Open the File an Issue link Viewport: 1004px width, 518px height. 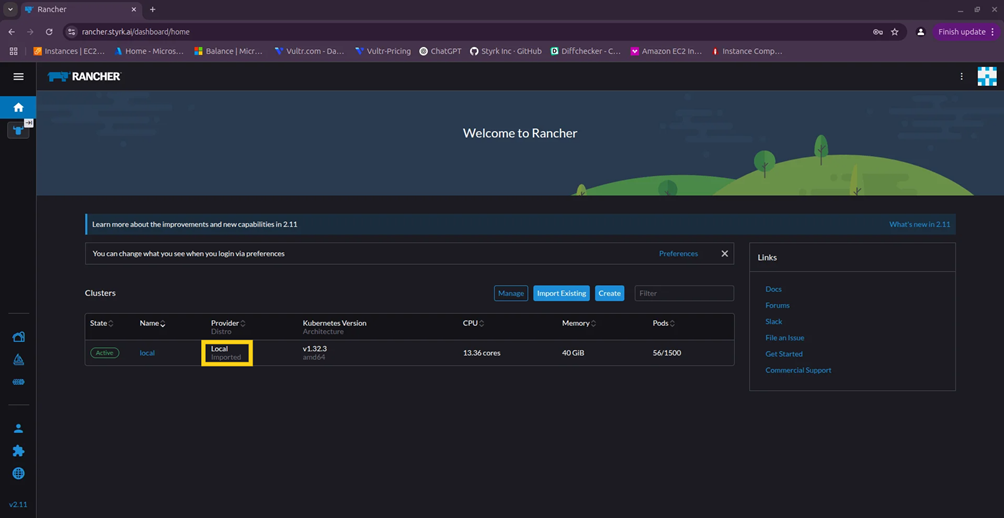784,337
